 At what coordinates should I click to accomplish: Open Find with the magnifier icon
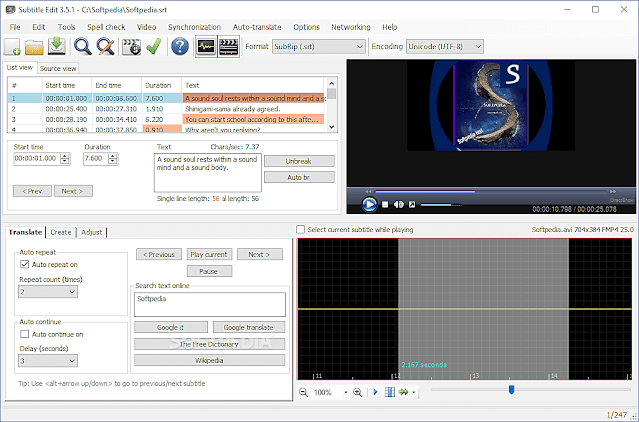[x=82, y=46]
